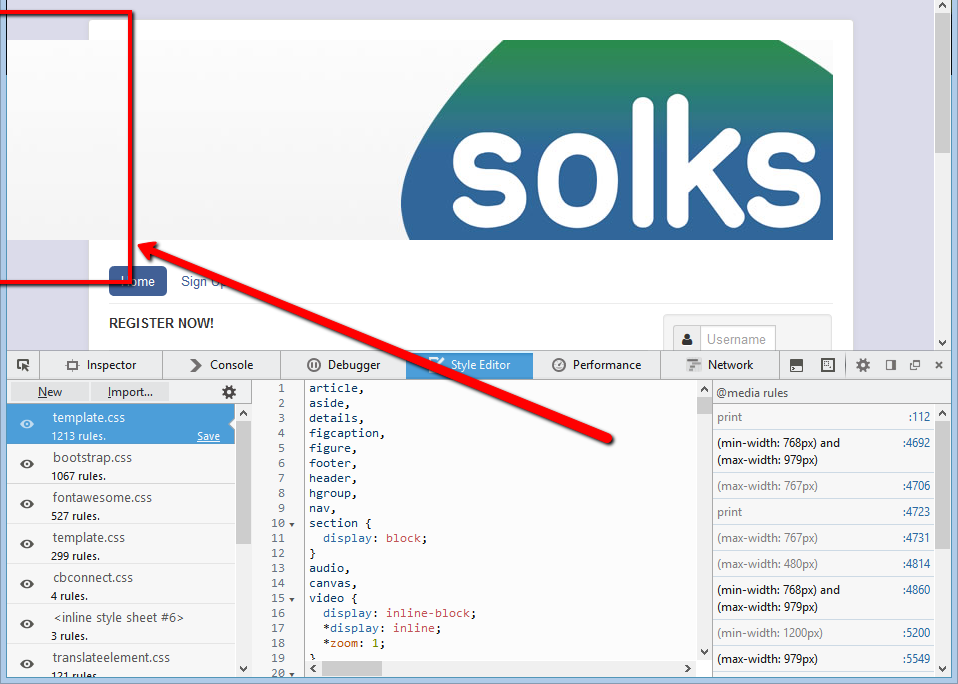Viewport: 958px width, 684px height.
Task: Toggle visibility of bootstrap.css
Action: click(27, 464)
